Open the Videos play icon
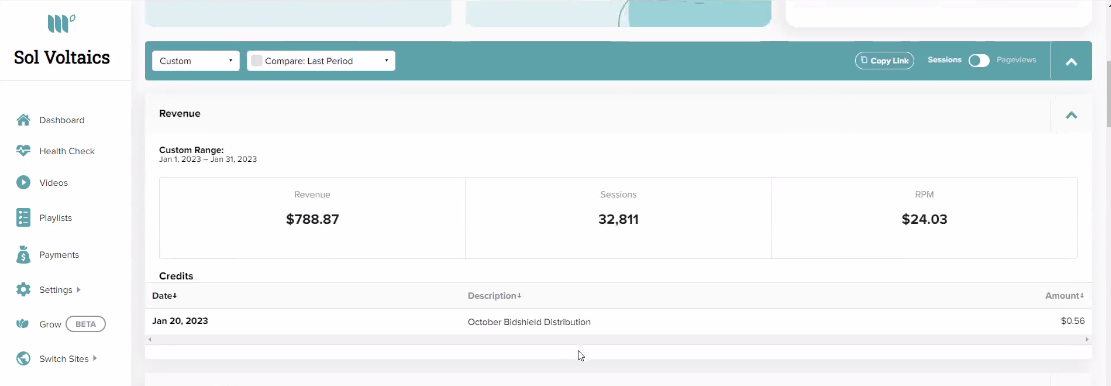The image size is (1111, 386). pyautogui.click(x=23, y=182)
